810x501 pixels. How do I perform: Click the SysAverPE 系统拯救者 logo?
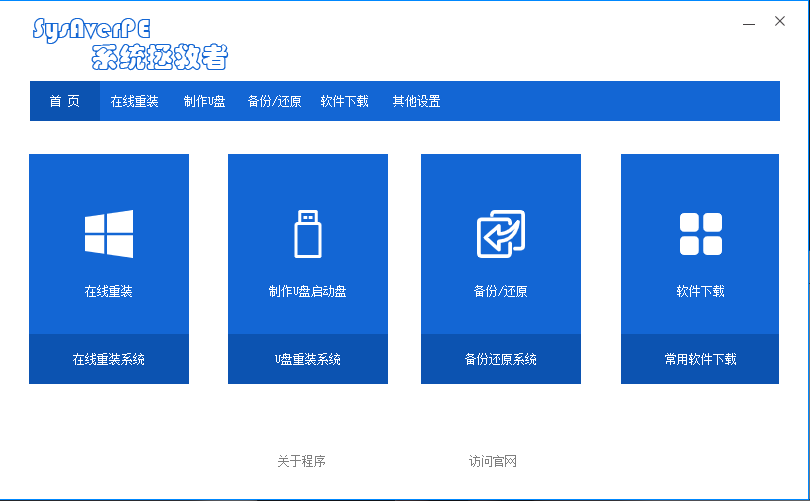coord(130,44)
